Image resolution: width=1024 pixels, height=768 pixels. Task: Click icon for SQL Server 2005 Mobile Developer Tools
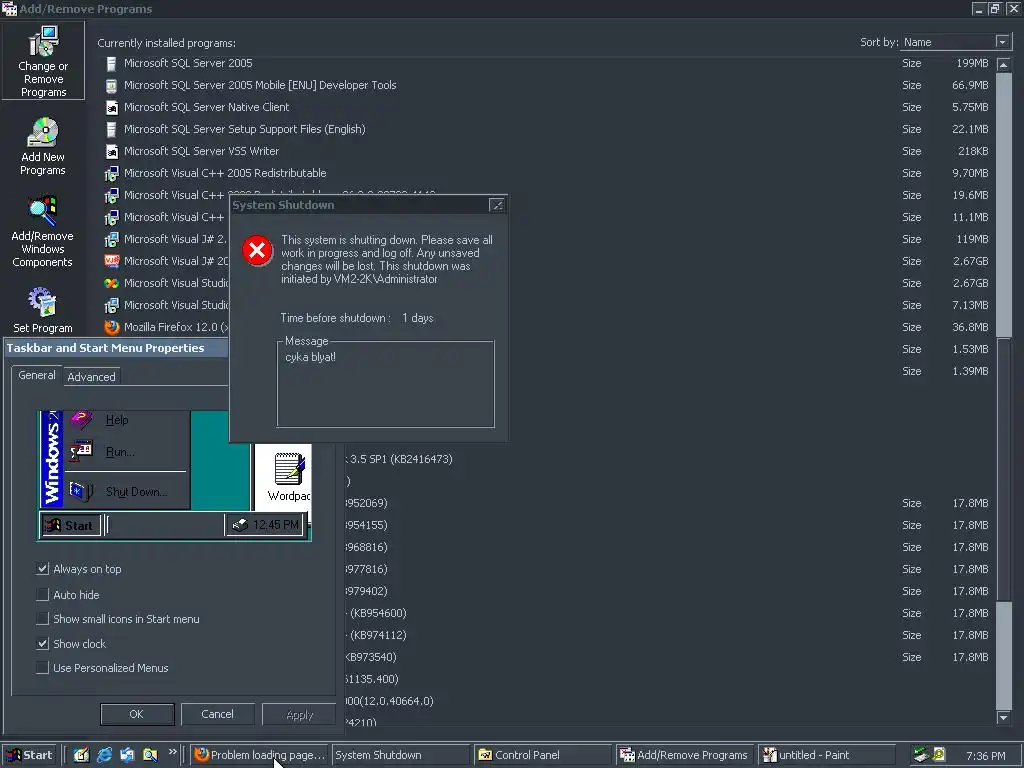point(112,86)
